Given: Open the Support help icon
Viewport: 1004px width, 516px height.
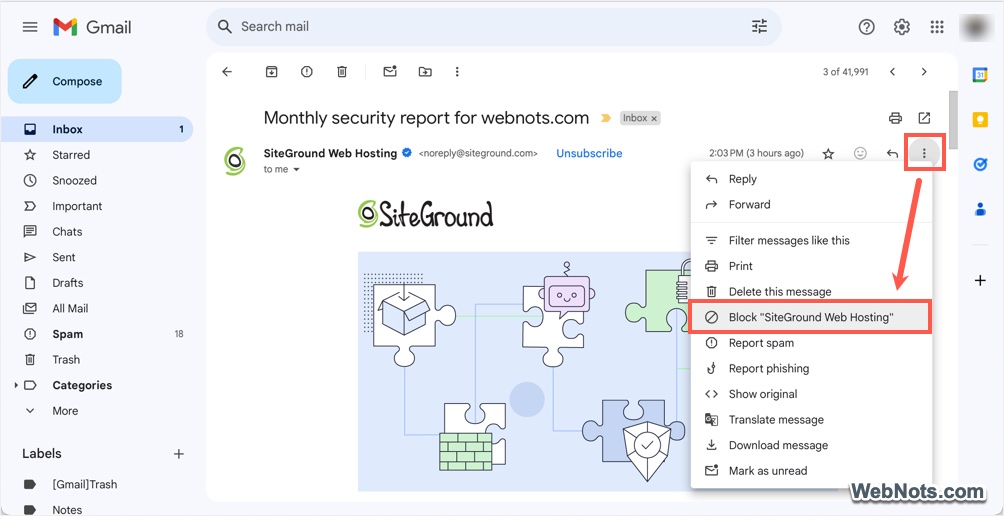Looking at the screenshot, I should tap(866, 27).
